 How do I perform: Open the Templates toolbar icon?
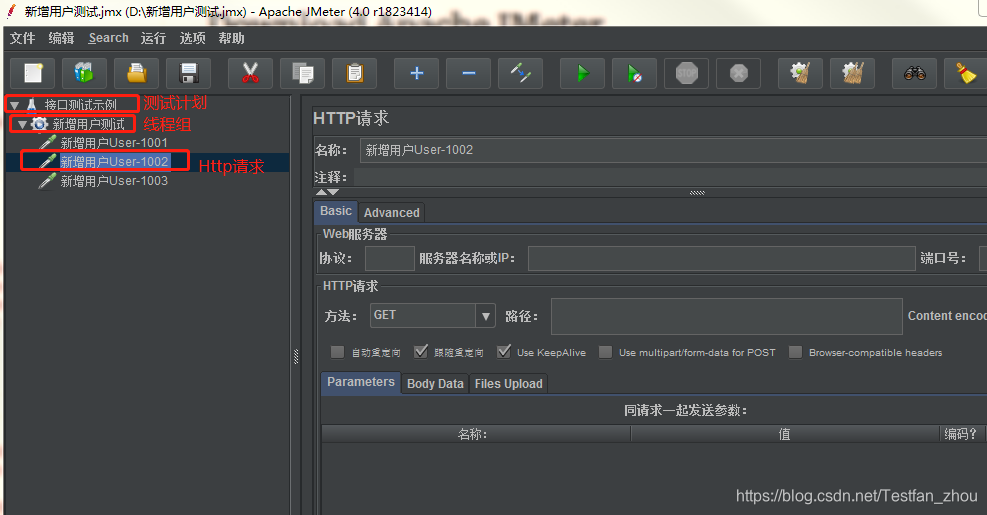84,74
